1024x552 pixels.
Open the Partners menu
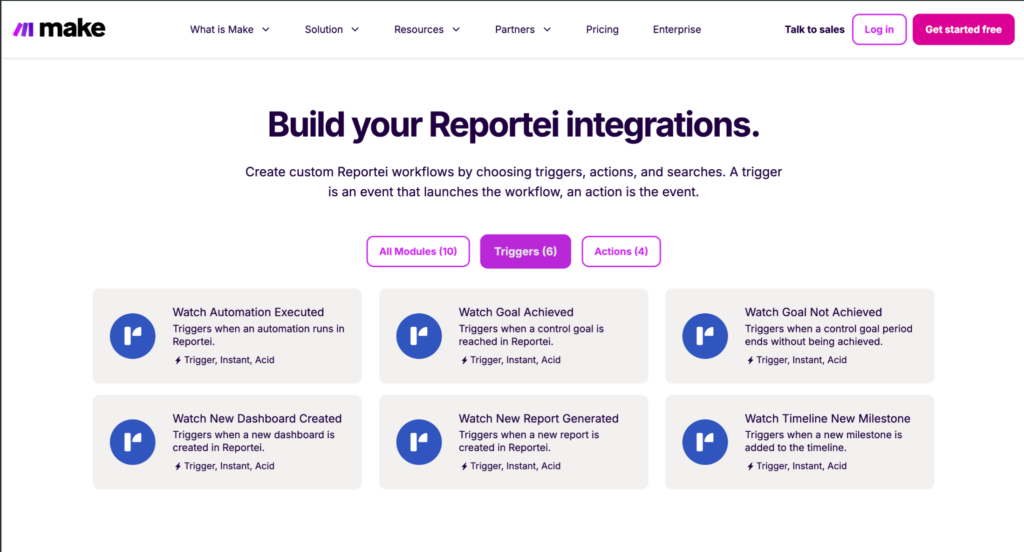523,29
